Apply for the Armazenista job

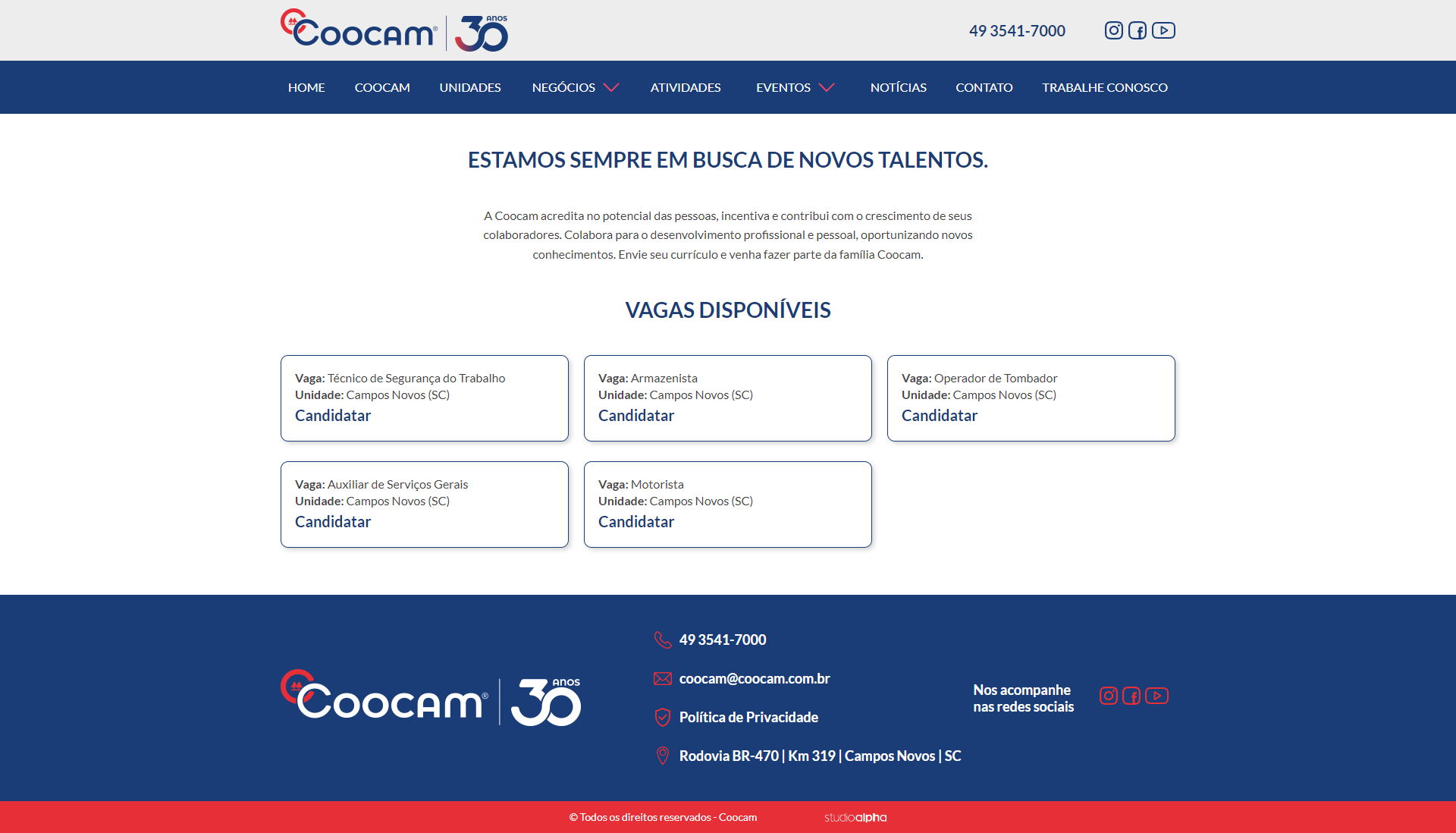(635, 416)
